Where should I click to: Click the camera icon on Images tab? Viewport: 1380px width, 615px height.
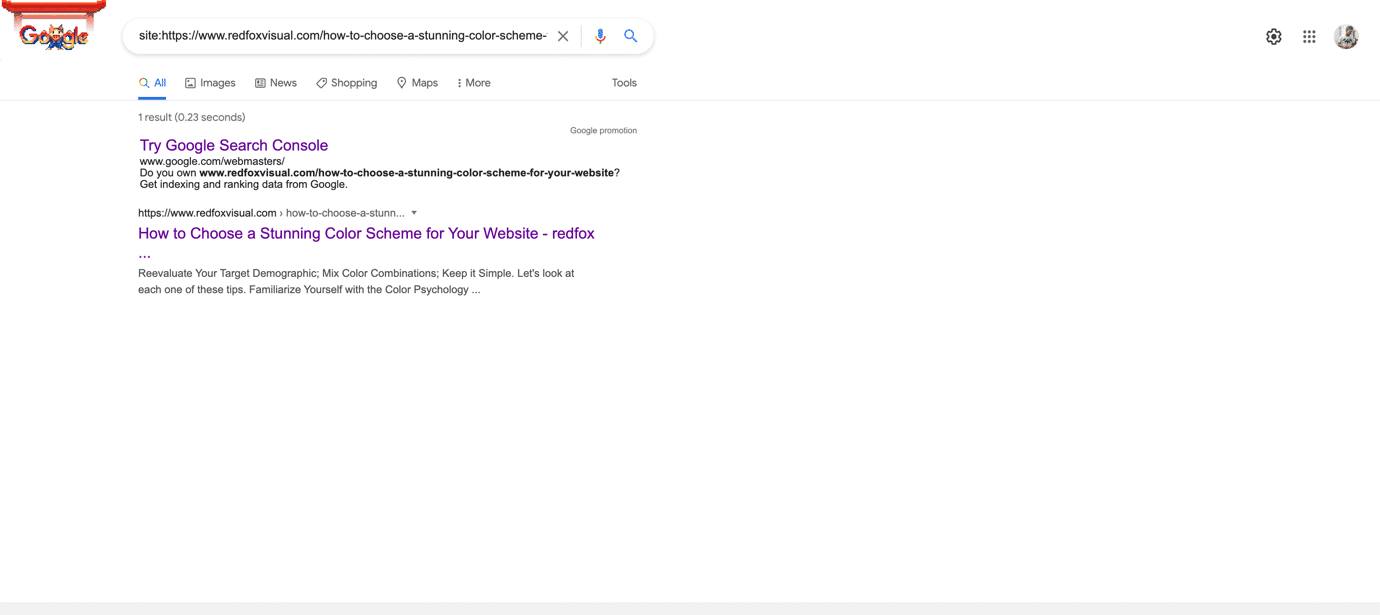coord(190,82)
